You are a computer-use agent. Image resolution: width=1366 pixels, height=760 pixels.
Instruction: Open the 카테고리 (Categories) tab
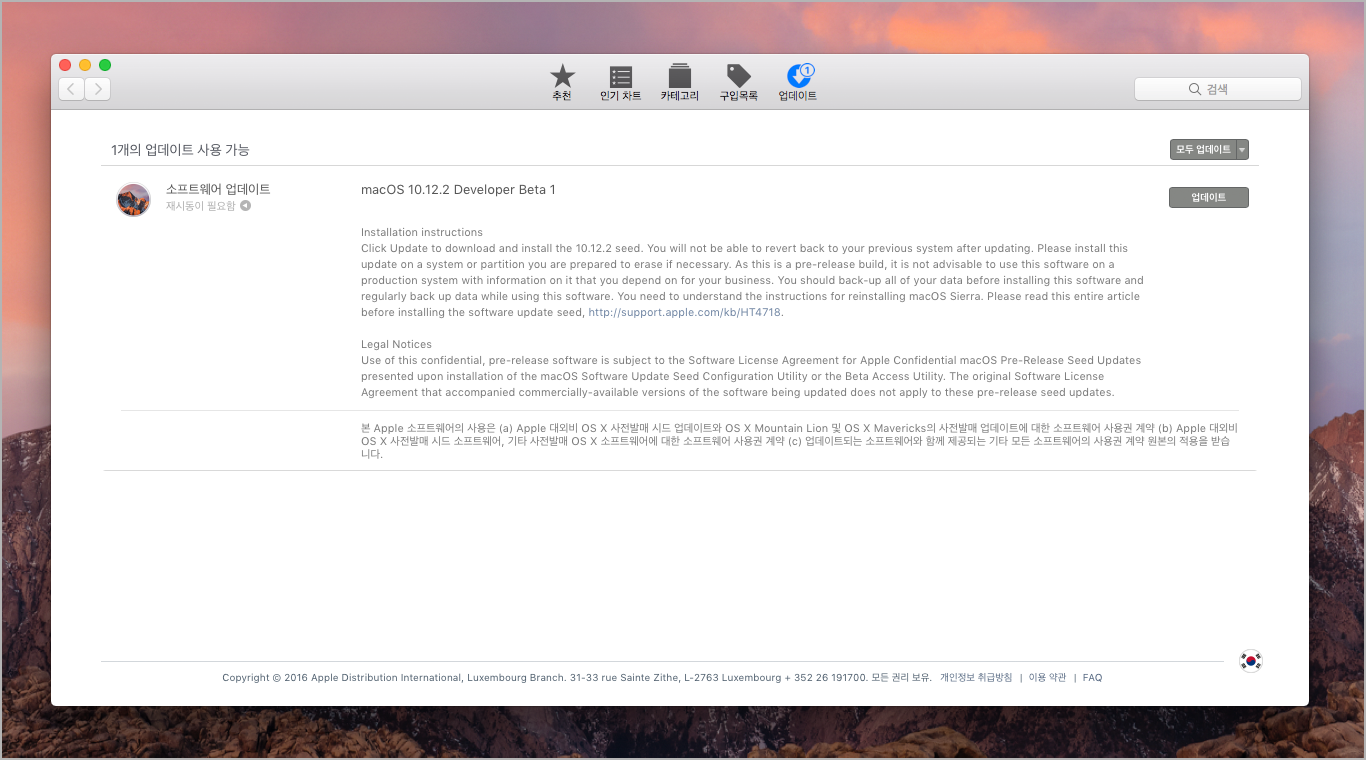[679, 82]
